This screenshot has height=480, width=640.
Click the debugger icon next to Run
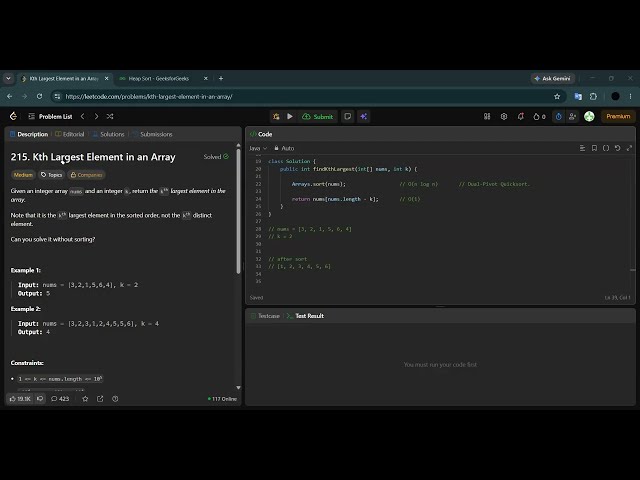276,116
